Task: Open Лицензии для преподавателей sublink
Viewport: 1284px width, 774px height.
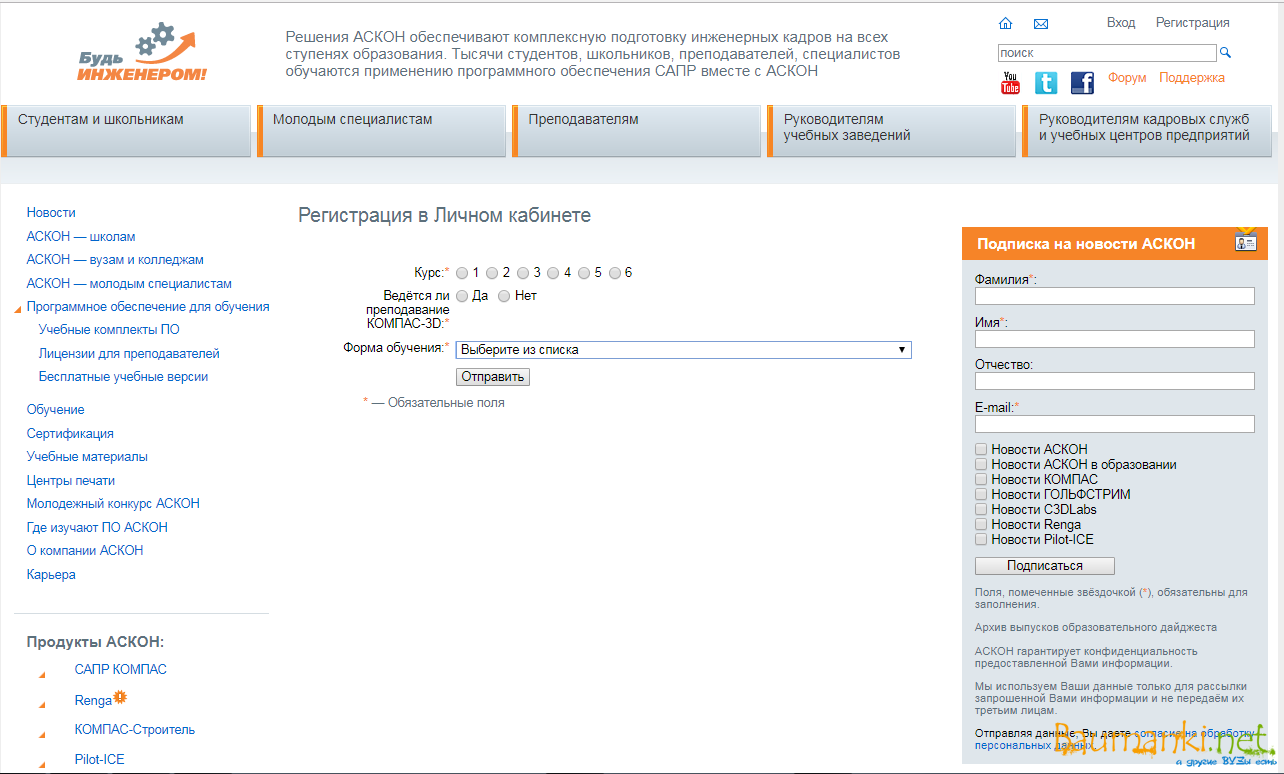Action: point(129,354)
